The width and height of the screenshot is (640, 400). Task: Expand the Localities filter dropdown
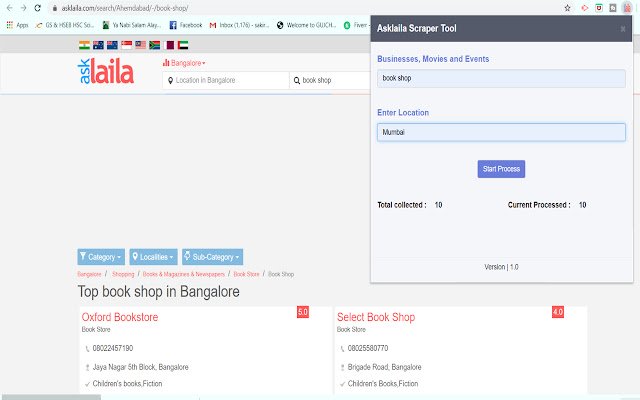pos(153,257)
